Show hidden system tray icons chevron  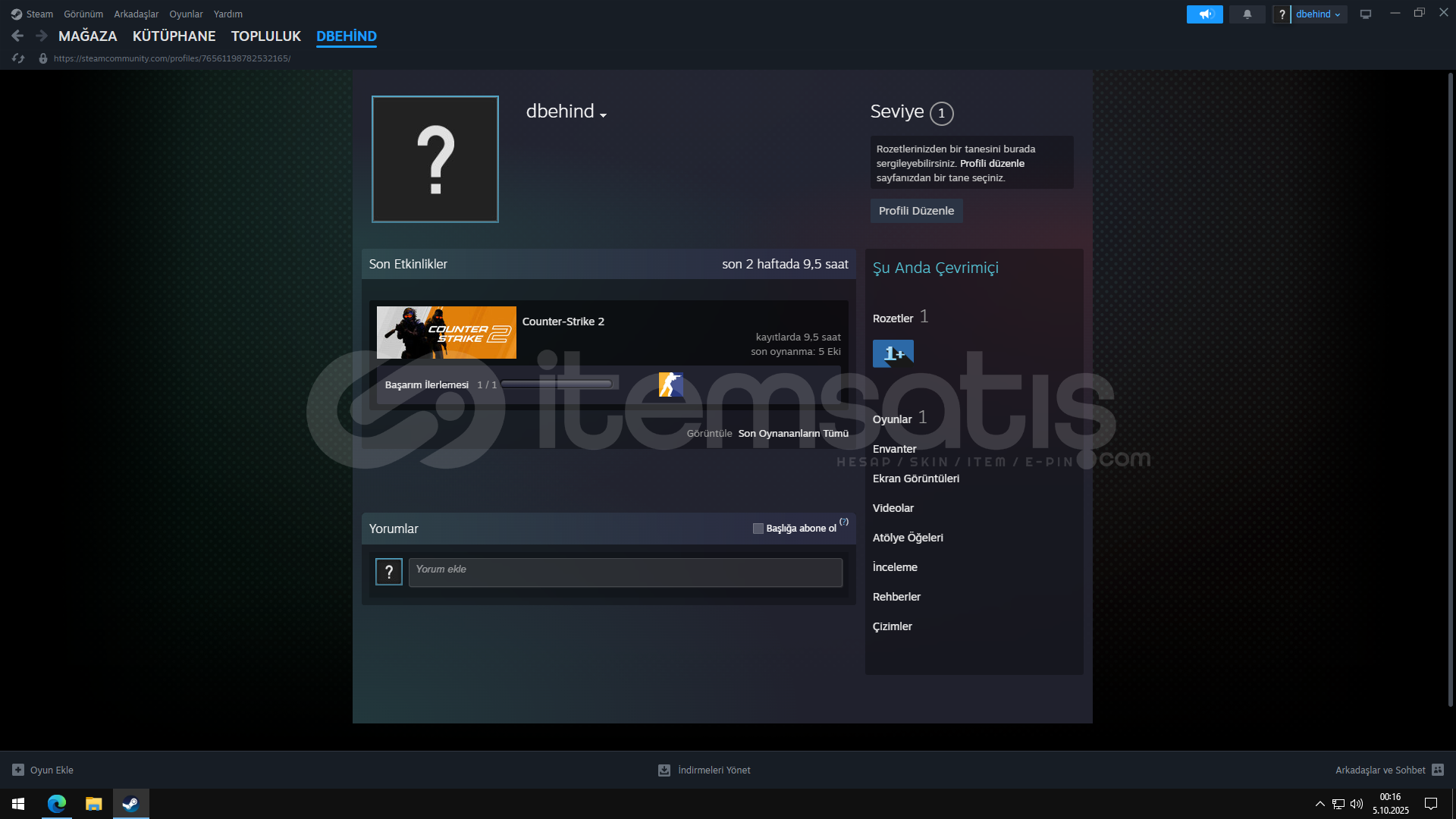coord(1319,804)
